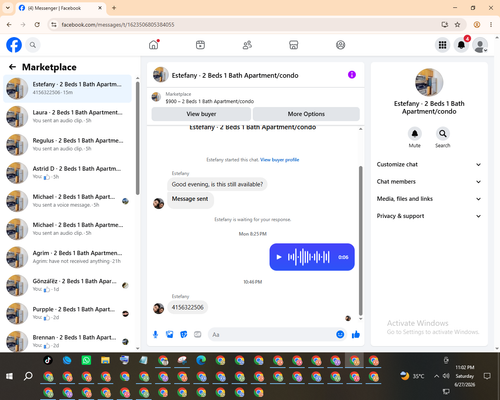Go to the Home feed icon
500x400 pixels.
pos(154,45)
